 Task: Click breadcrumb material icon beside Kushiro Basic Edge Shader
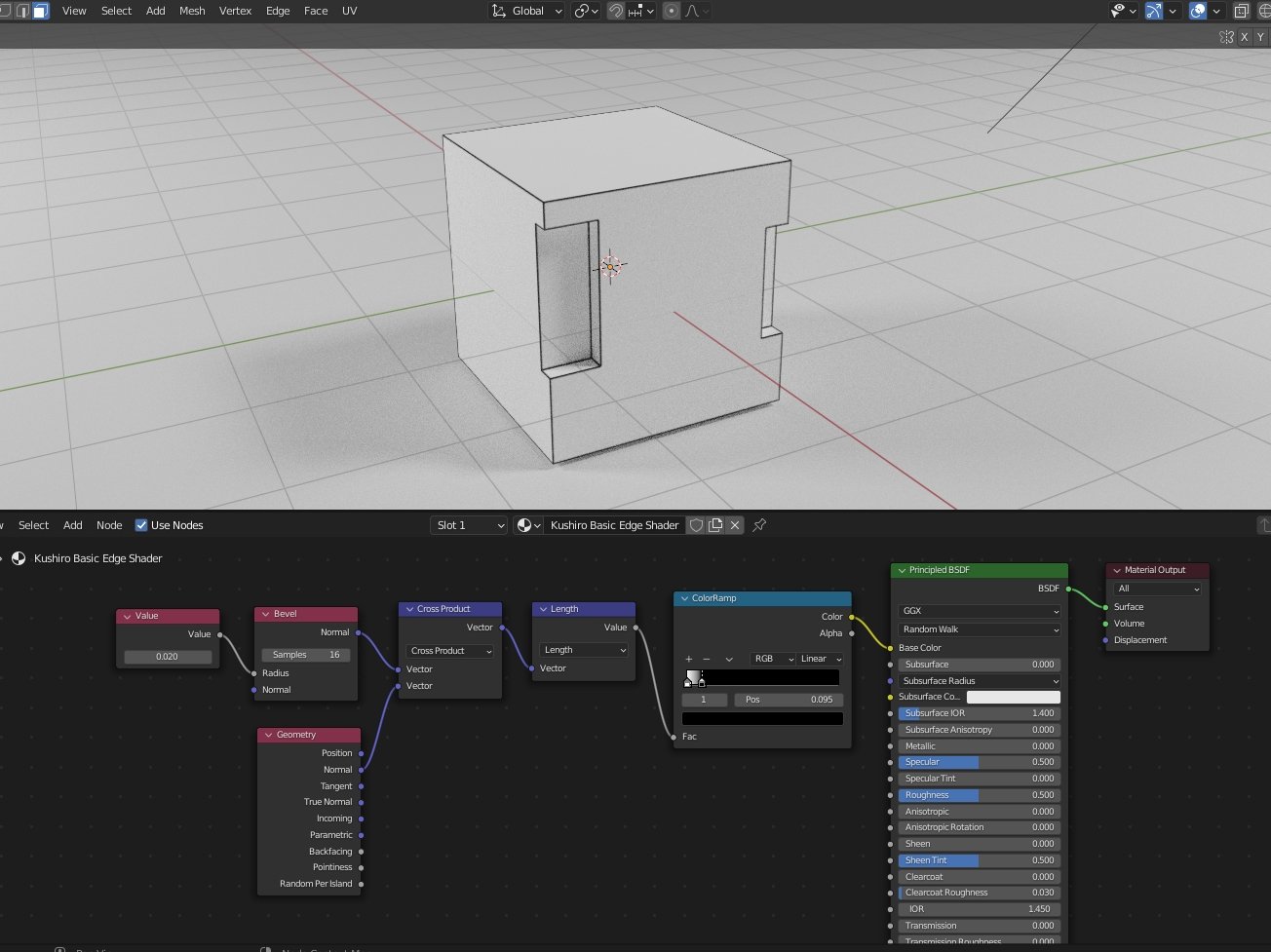pos(19,558)
